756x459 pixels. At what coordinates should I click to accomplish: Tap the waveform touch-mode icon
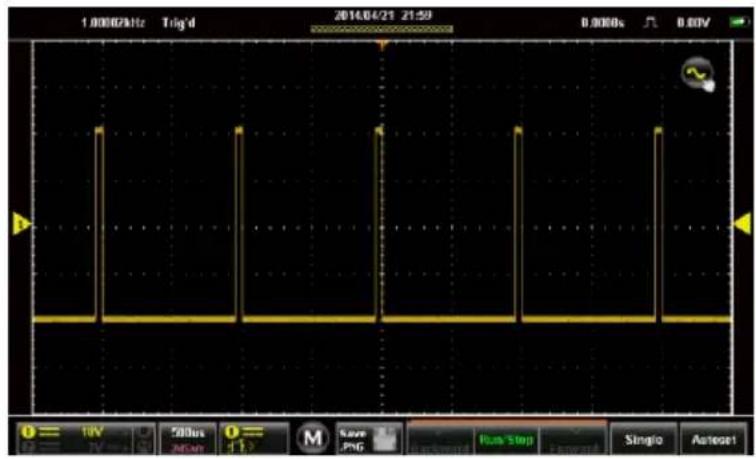698,74
